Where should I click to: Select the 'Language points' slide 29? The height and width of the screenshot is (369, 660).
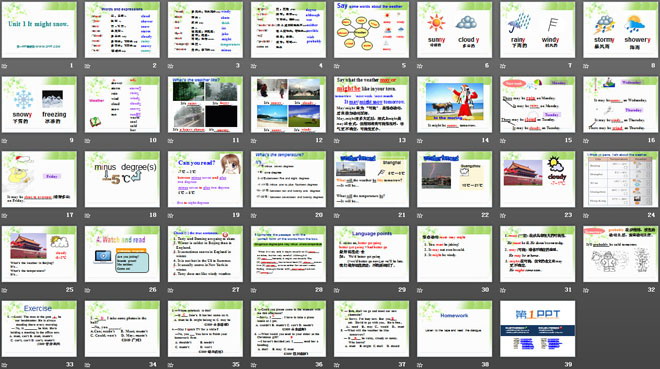click(x=371, y=254)
